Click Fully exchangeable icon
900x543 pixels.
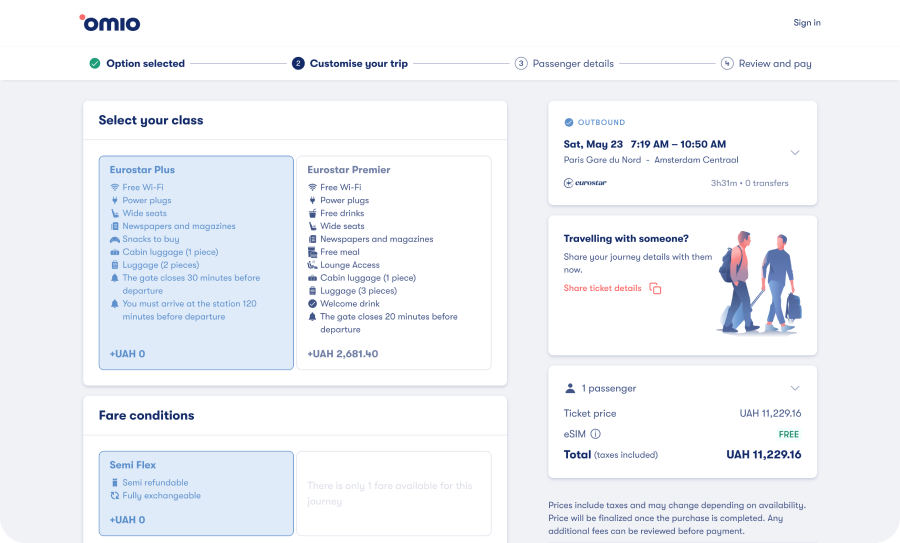pyautogui.click(x=114, y=495)
